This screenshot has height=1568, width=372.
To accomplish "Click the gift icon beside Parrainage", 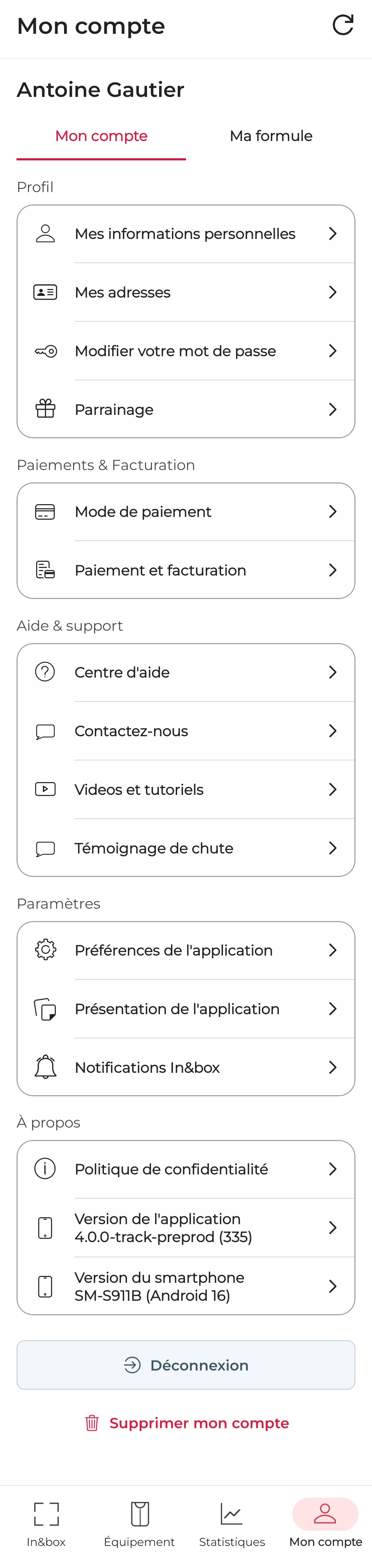I will point(44,409).
